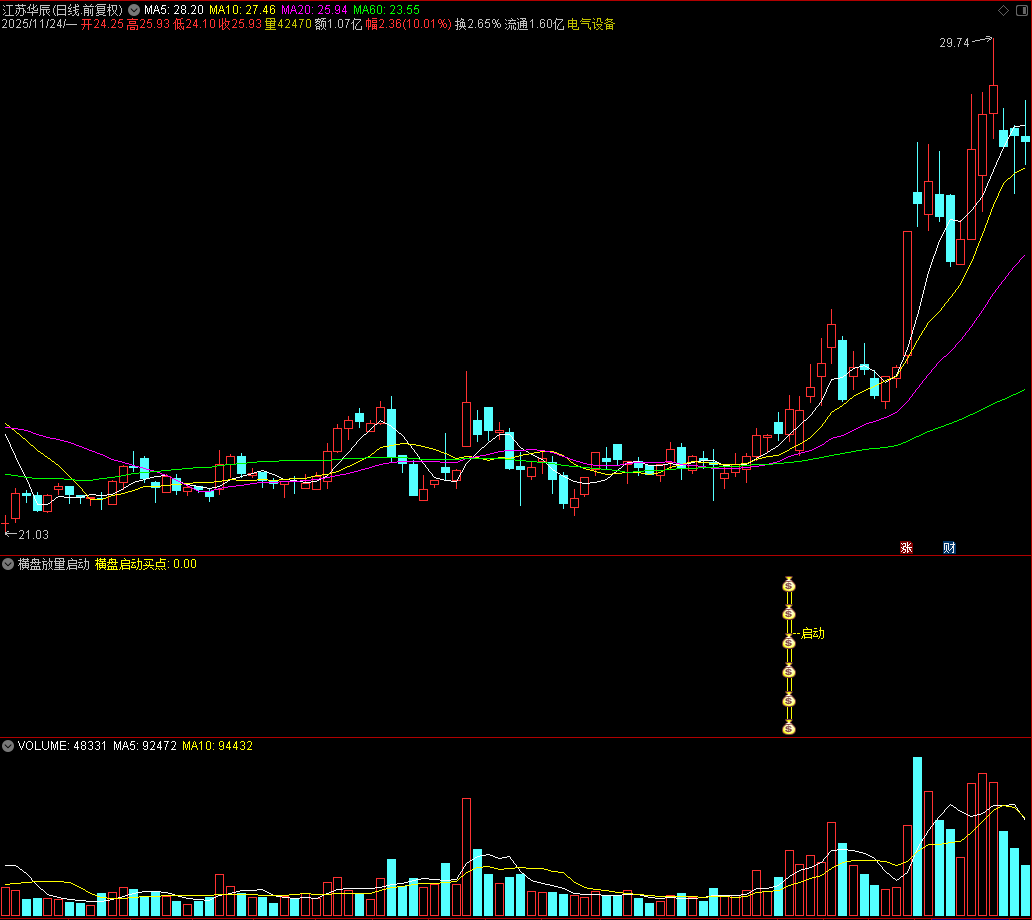The width and height of the screenshot is (1032, 920).
Task: Click the 29.74 highest price label
Action: [x=954, y=43]
